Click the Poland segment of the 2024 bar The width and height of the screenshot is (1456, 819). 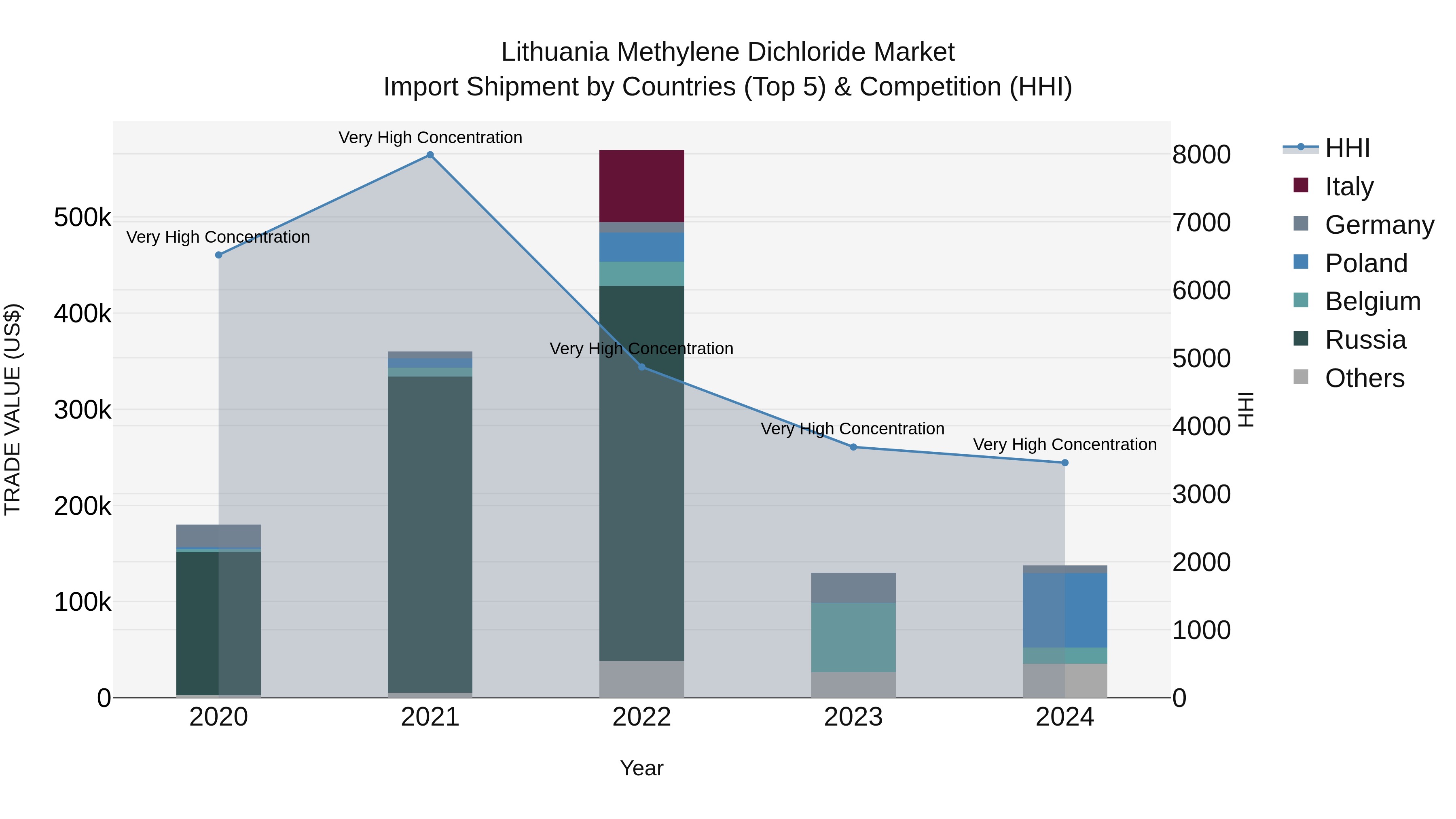(1065, 610)
